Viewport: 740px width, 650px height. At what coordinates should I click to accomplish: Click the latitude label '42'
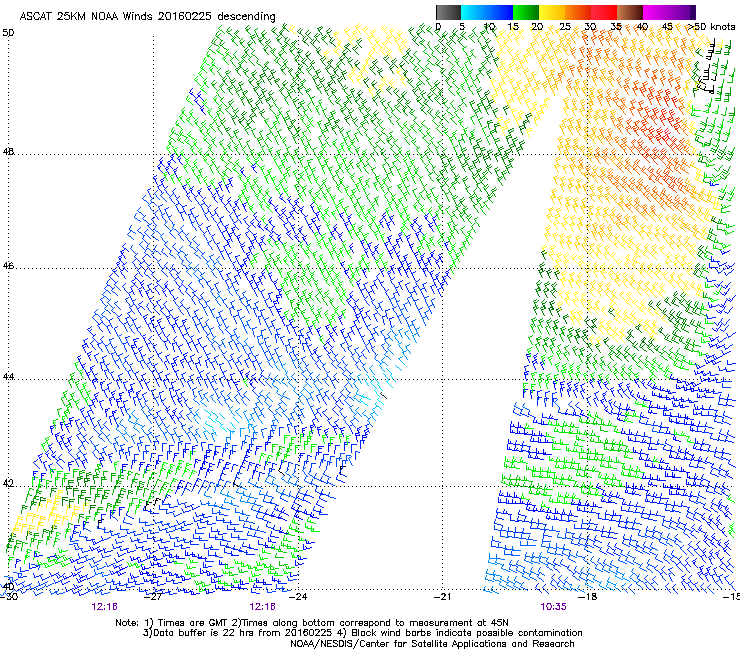pyautogui.click(x=8, y=484)
